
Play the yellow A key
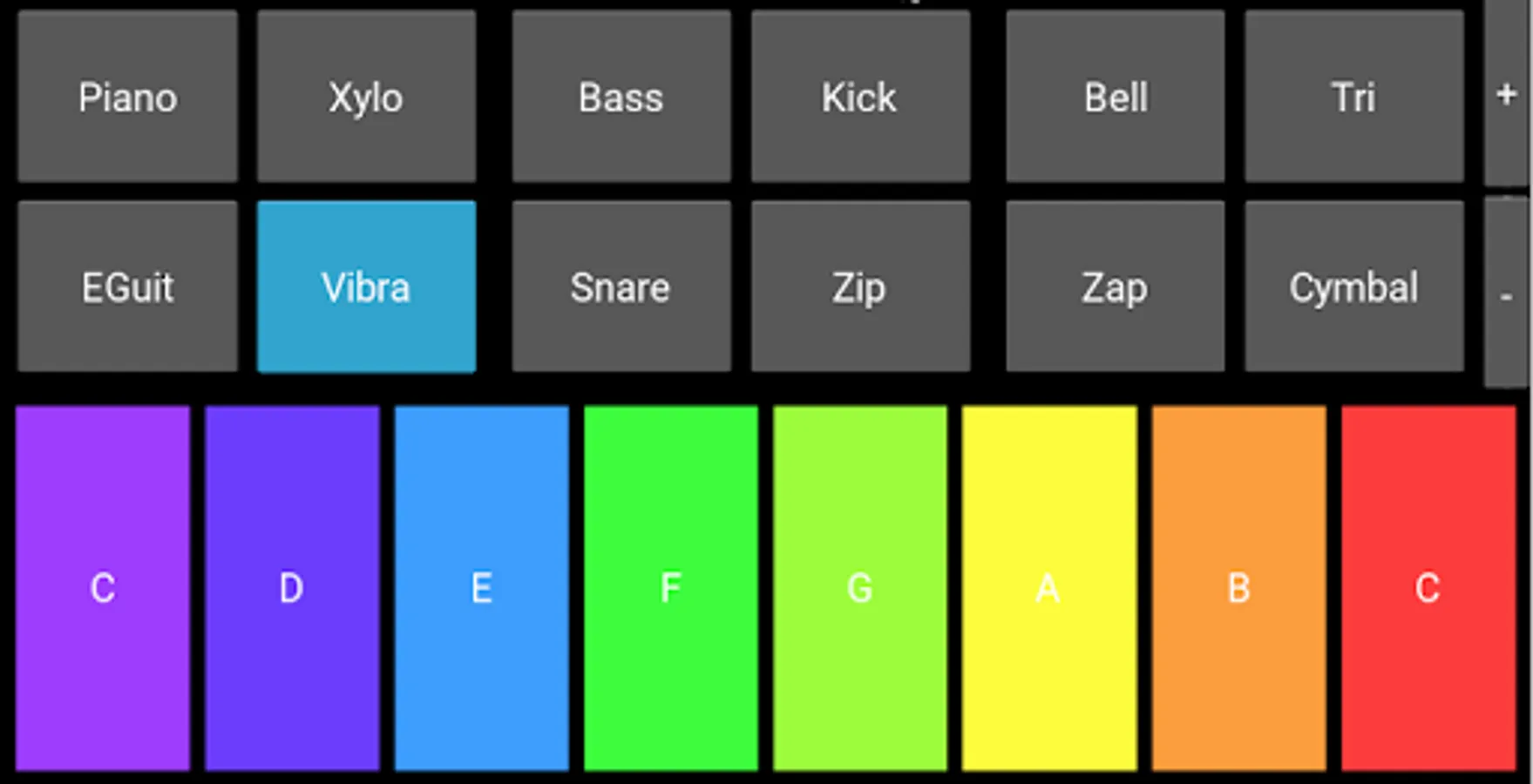pos(1048,588)
